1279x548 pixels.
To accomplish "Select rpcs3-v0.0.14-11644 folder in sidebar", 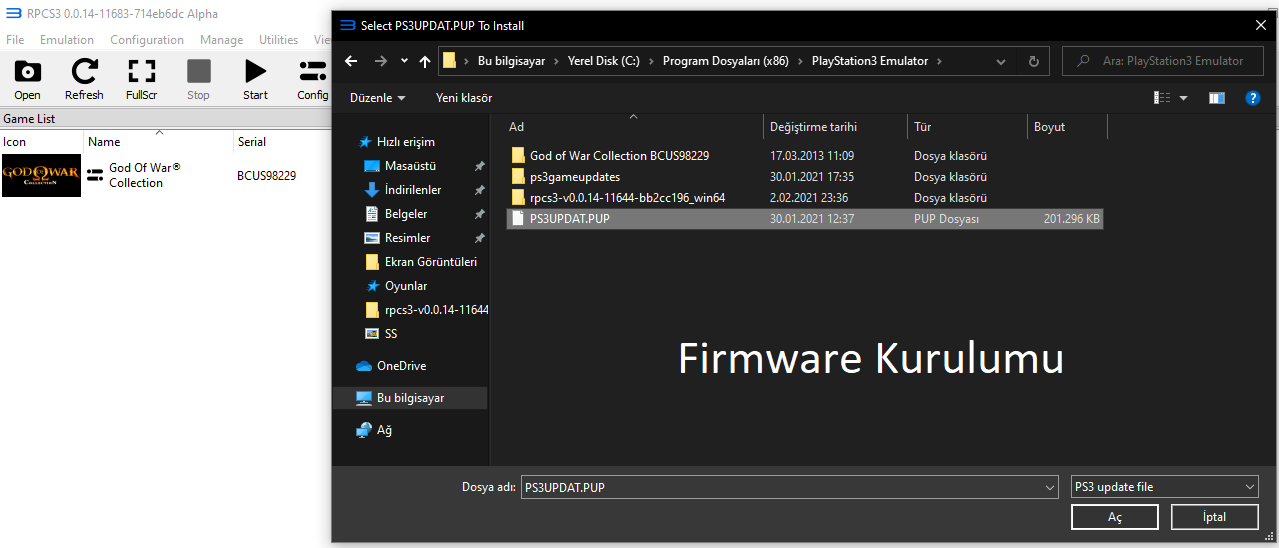I will 436,310.
